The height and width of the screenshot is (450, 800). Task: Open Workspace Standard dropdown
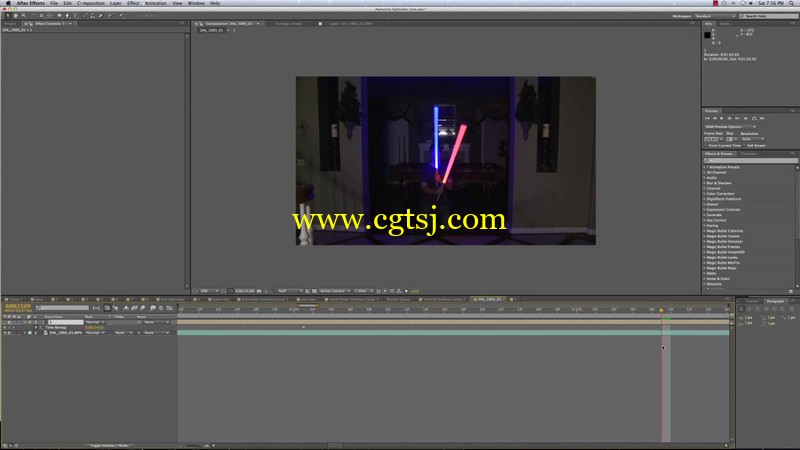[715, 16]
